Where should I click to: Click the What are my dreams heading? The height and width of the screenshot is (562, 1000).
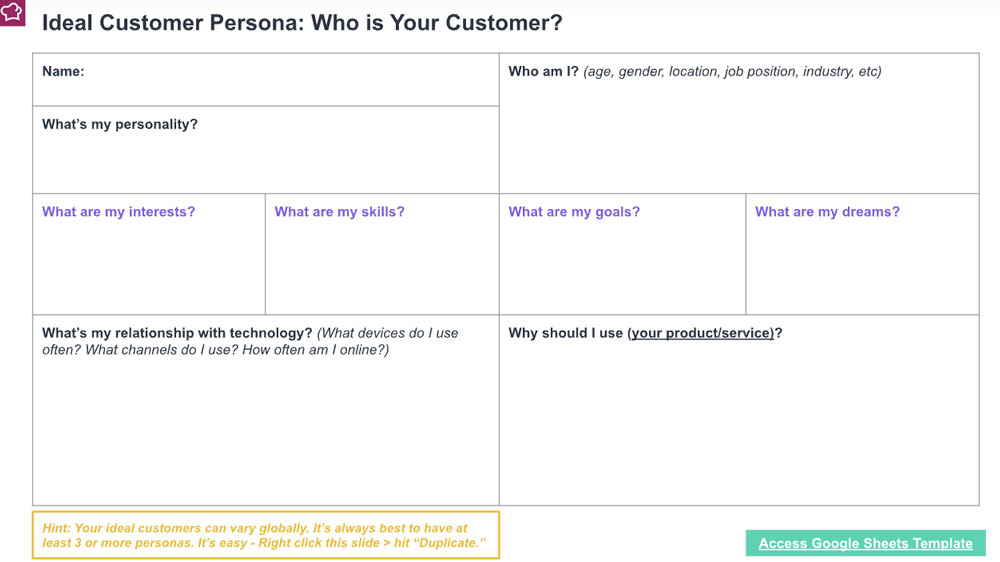[827, 212]
